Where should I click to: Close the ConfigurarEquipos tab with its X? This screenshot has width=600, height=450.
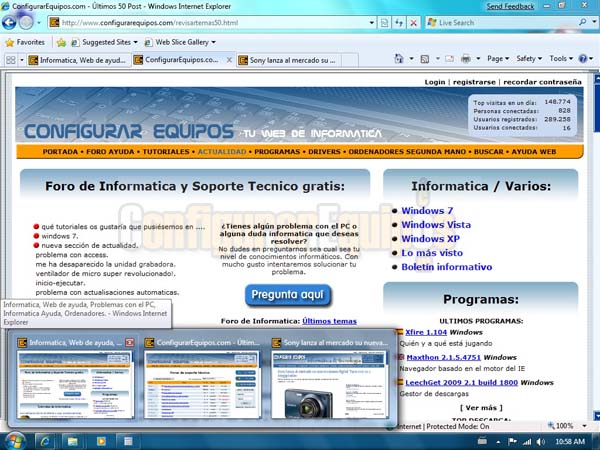pyautogui.click(x=229, y=60)
